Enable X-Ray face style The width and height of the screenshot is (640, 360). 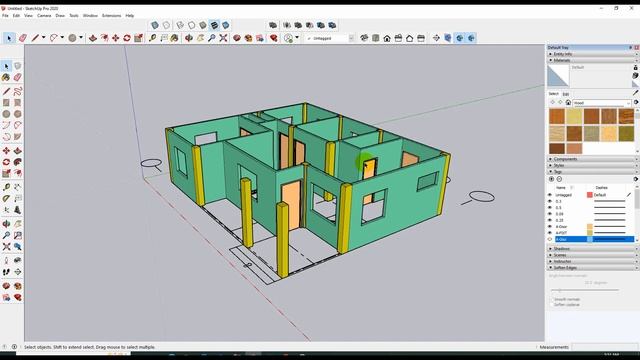[x=155, y=25]
